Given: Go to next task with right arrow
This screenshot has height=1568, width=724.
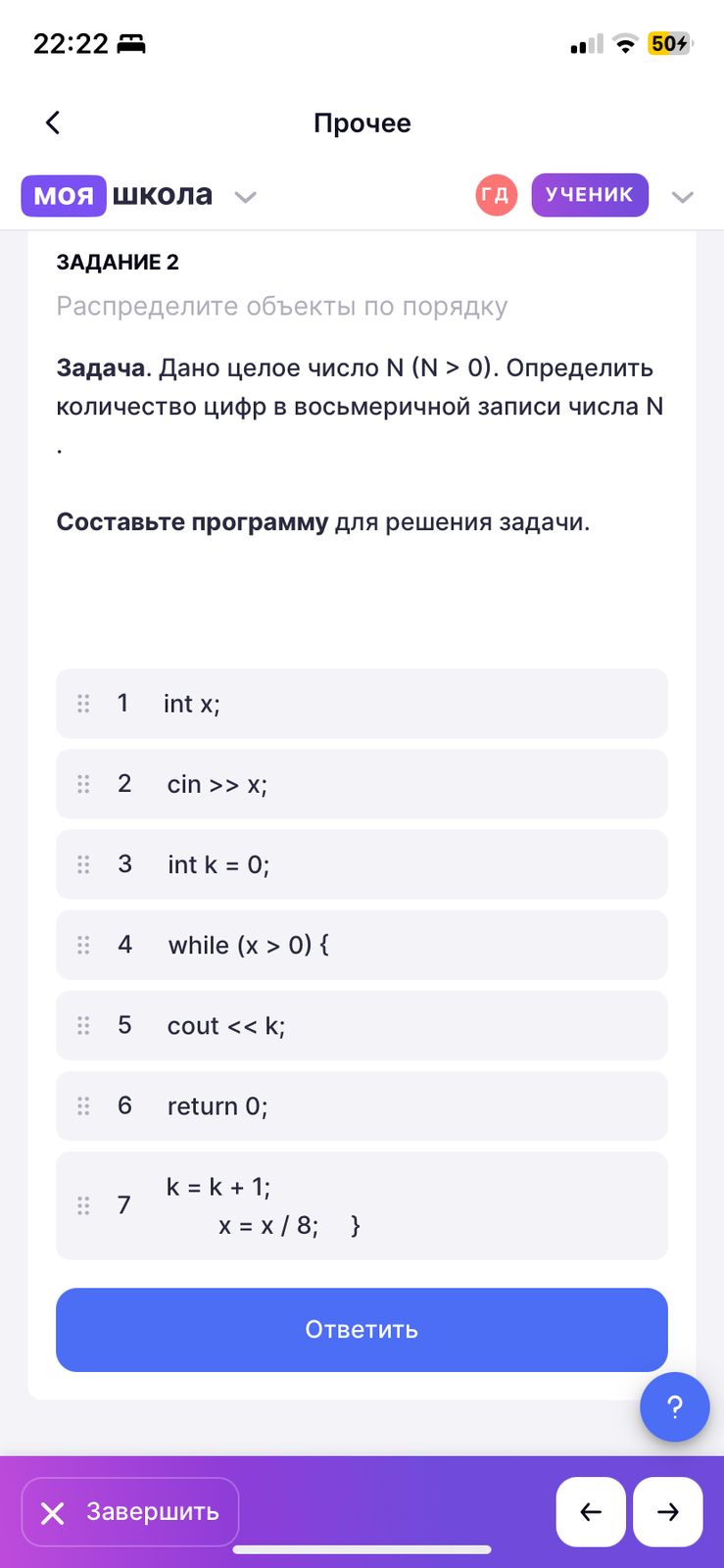Looking at the screenshot, I should tap(668, 1511).
